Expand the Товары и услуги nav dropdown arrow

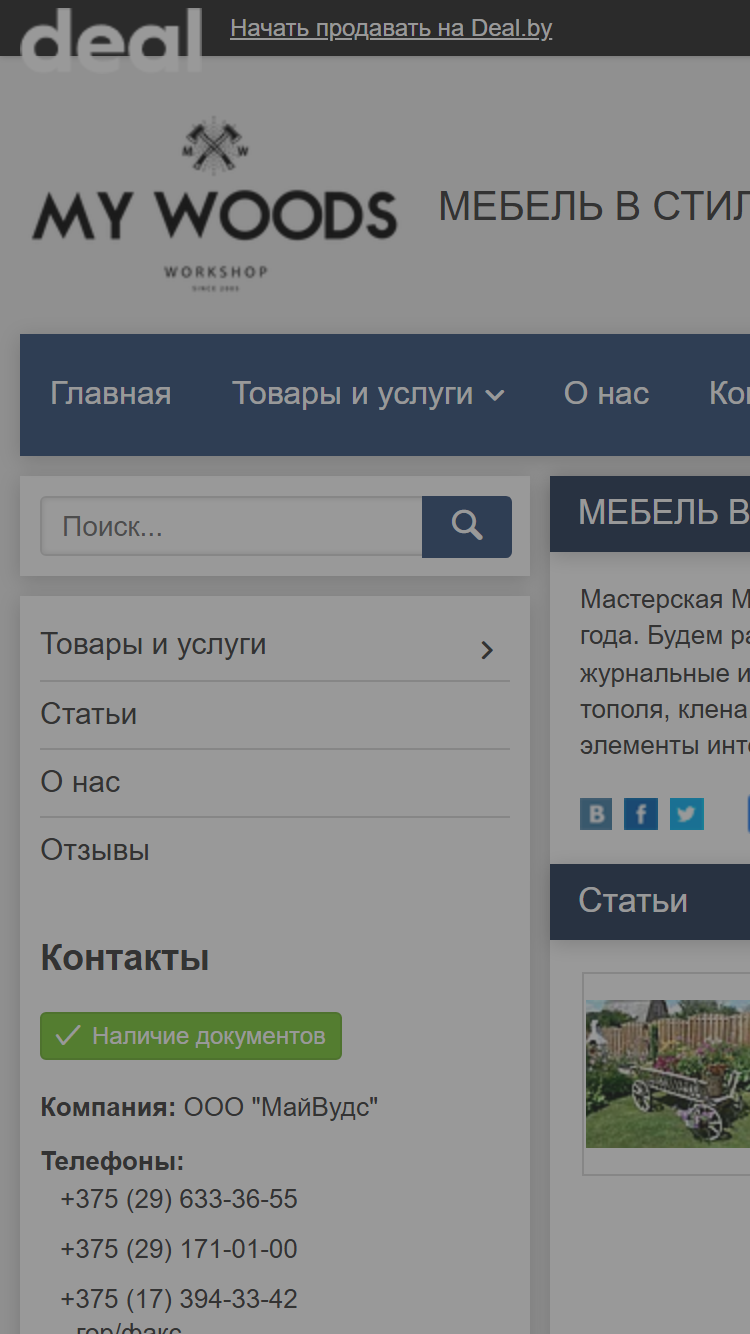click(x=495, y=396)
